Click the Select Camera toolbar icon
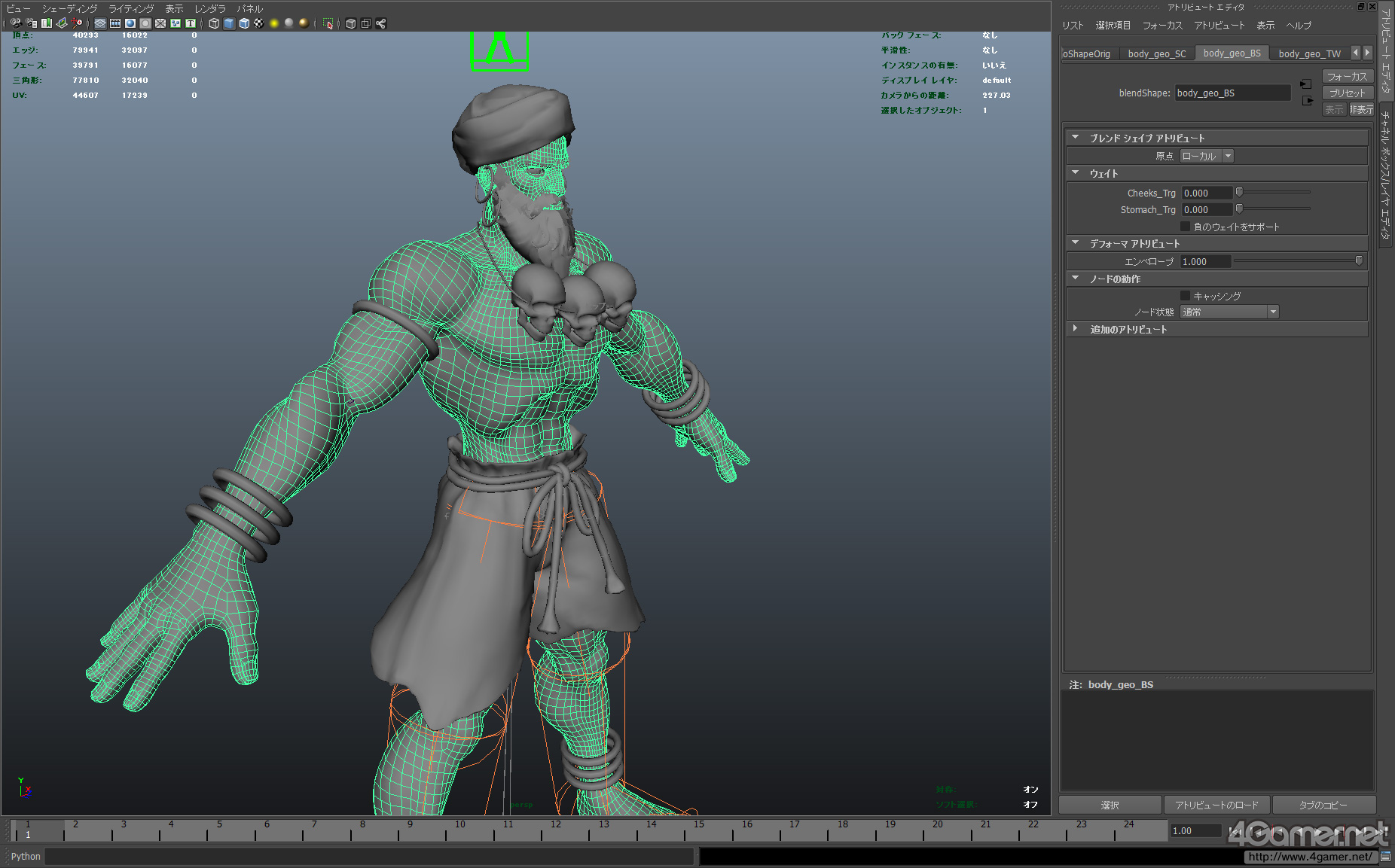Viewport: 1395px width, 868px height. 16,23
